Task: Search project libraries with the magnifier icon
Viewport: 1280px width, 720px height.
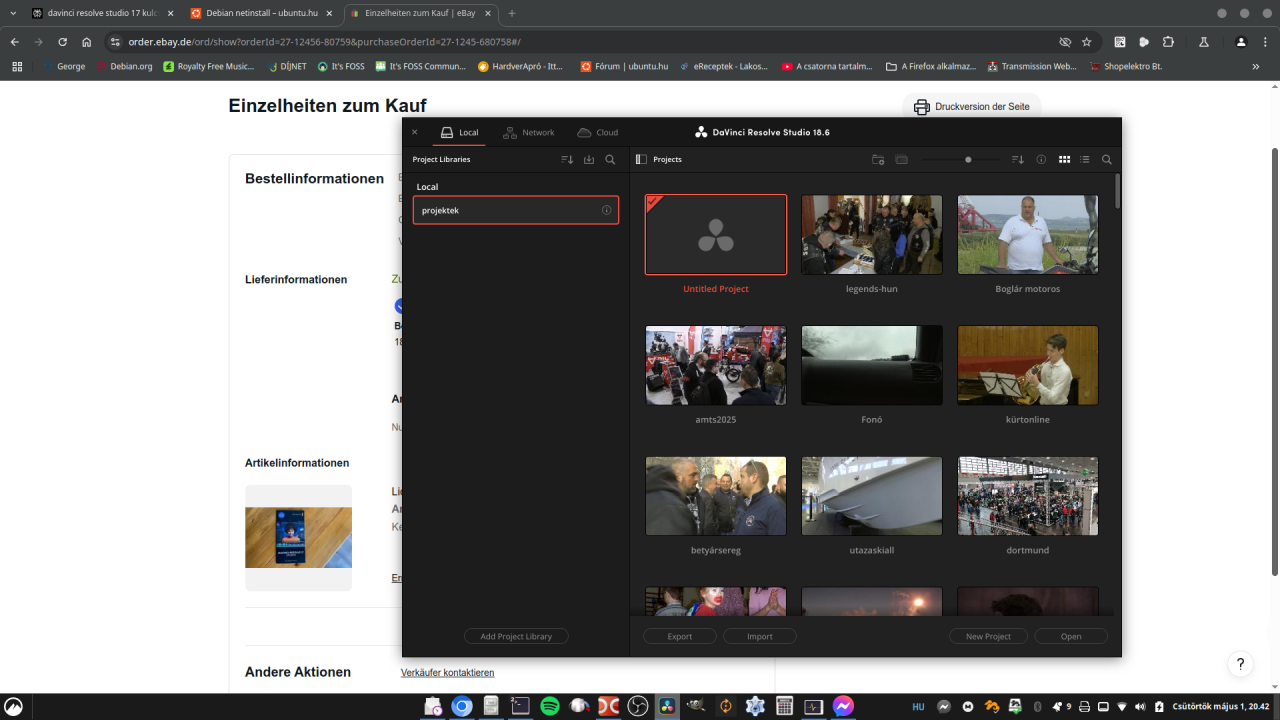Action: pos(610,160)
